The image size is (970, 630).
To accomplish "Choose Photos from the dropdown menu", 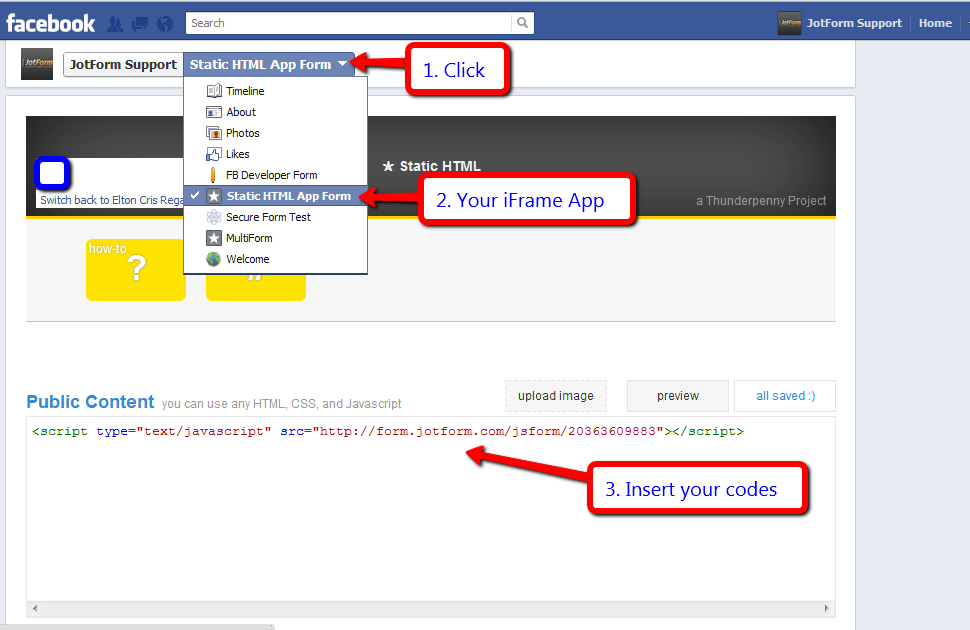I will [x=243, y=133].
